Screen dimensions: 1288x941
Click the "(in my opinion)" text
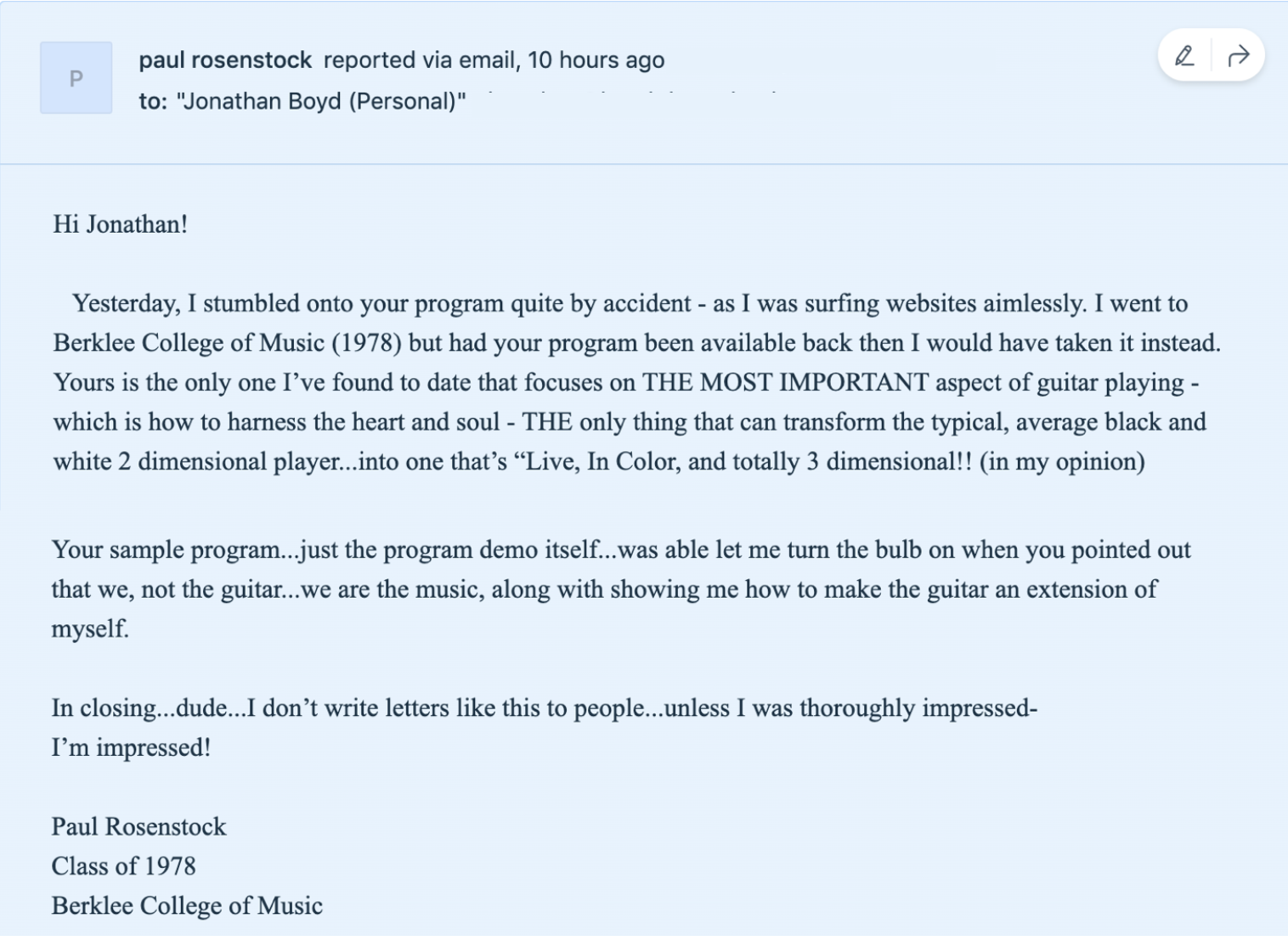(1062, 461)
